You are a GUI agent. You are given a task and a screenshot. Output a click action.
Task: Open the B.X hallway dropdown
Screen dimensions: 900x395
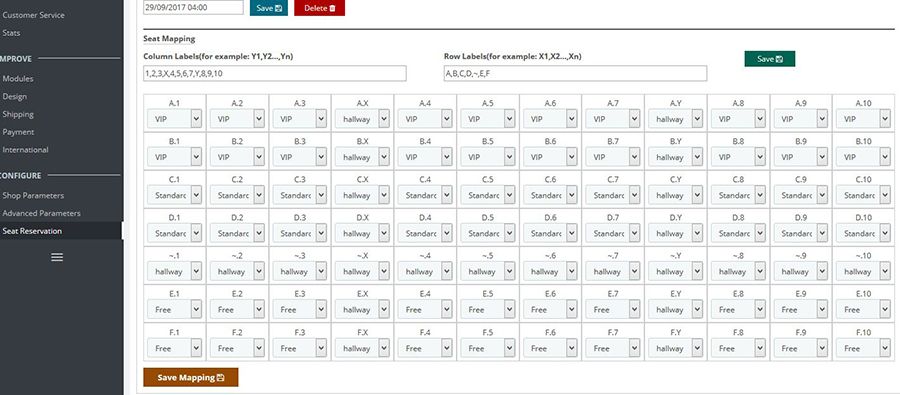(x=362, y=157)
